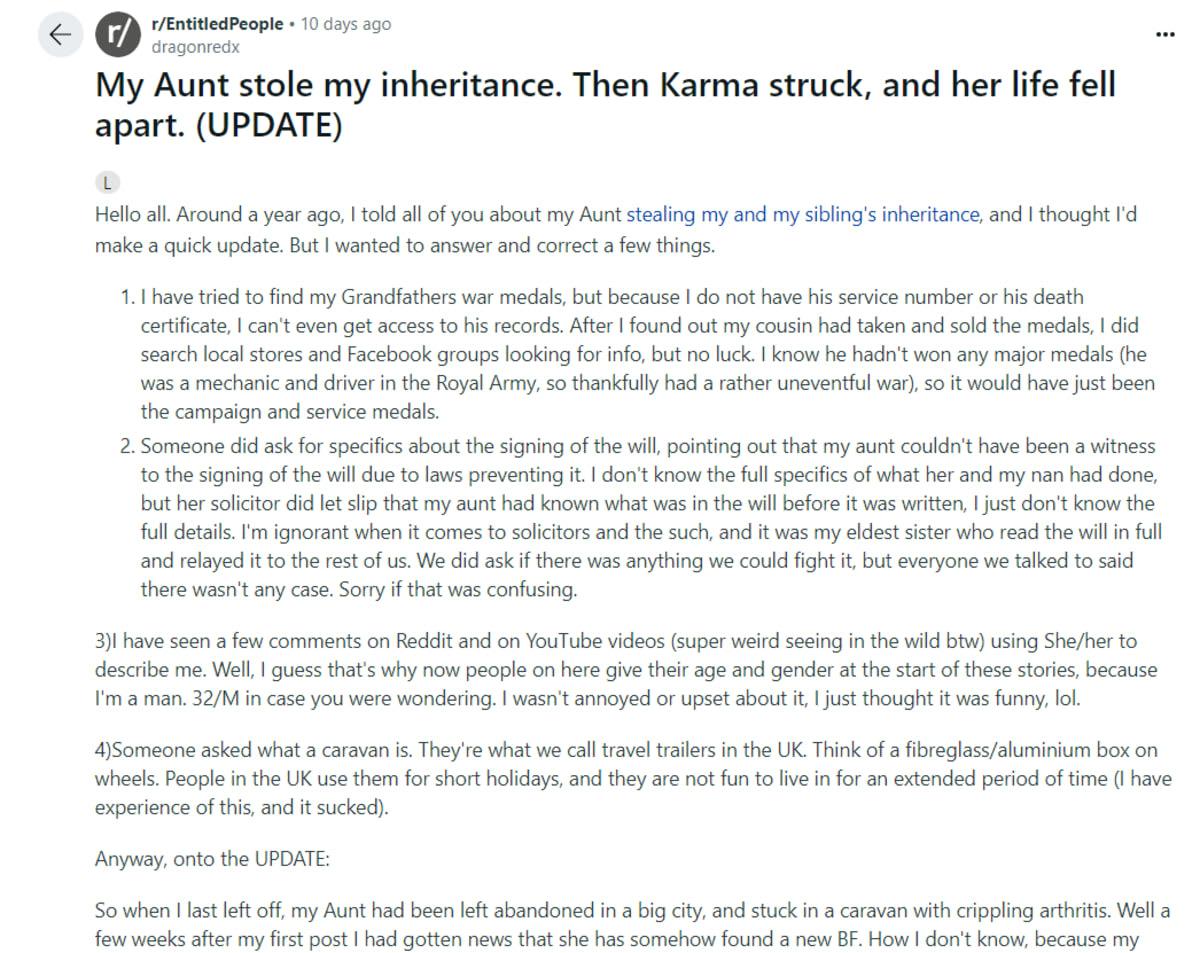Click list marker number 1

pyautogui.click(x=127, y=297)
